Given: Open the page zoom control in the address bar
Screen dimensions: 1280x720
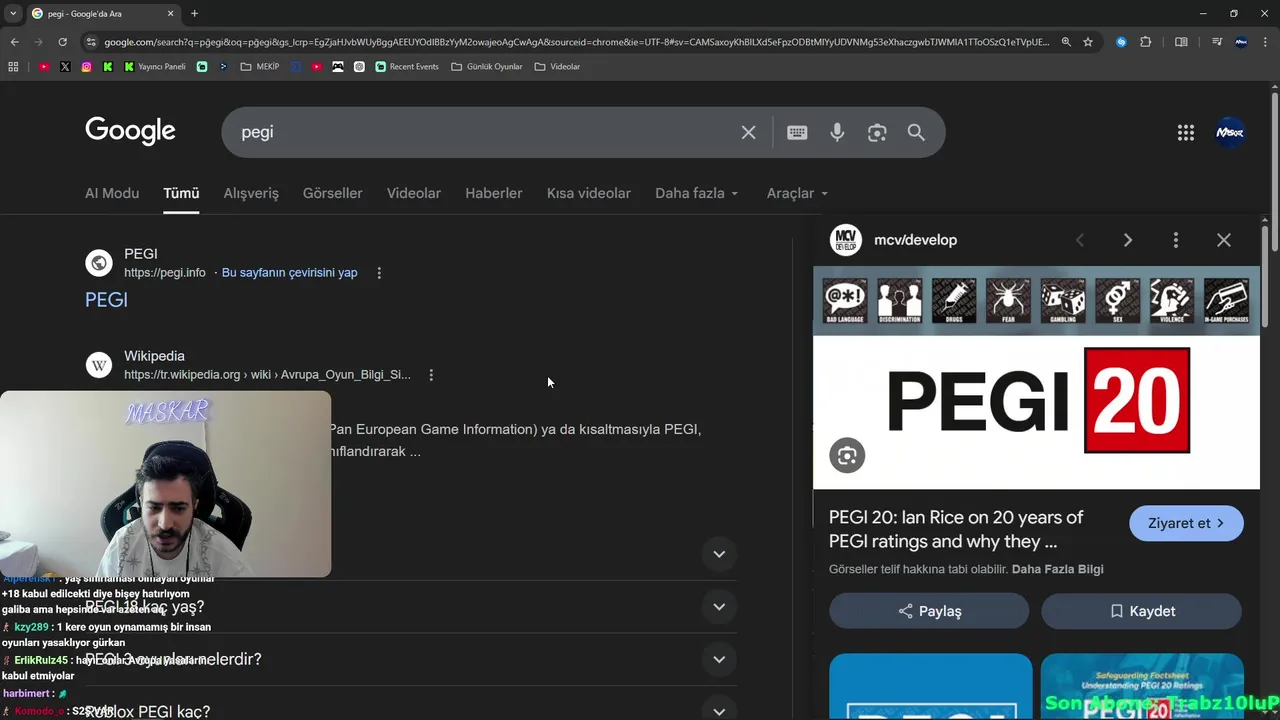Looking at the screenshot, I should click(1066, 42).
